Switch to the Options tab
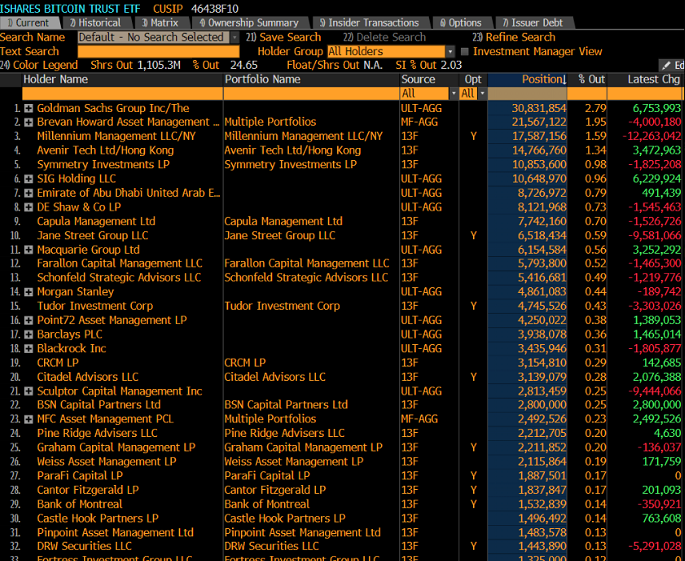Viewport: 685px width, 561px height. click(x=460, y=23)
